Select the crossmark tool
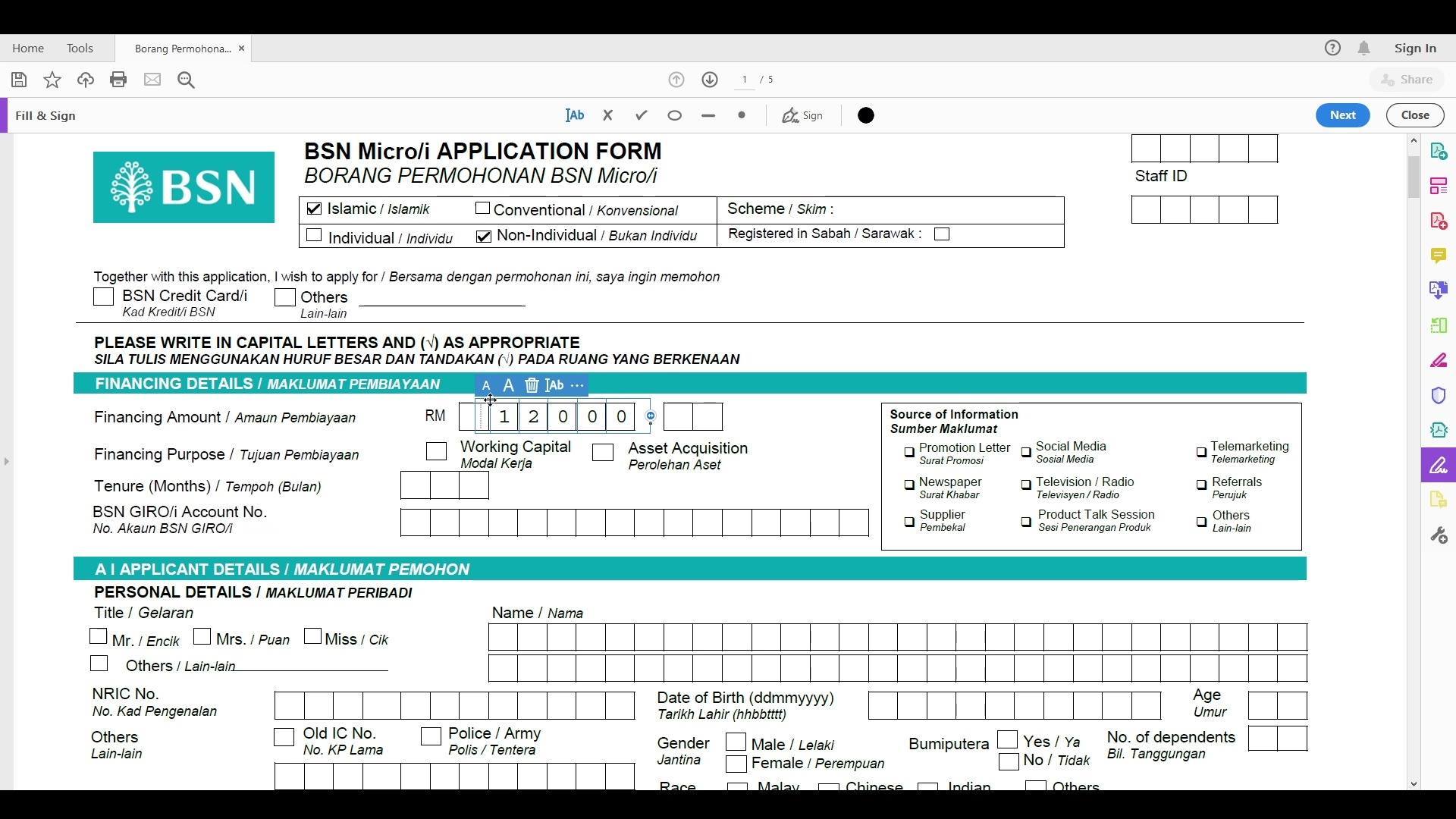This screenshot has width=1456, height=819. (x=607, y=115)
